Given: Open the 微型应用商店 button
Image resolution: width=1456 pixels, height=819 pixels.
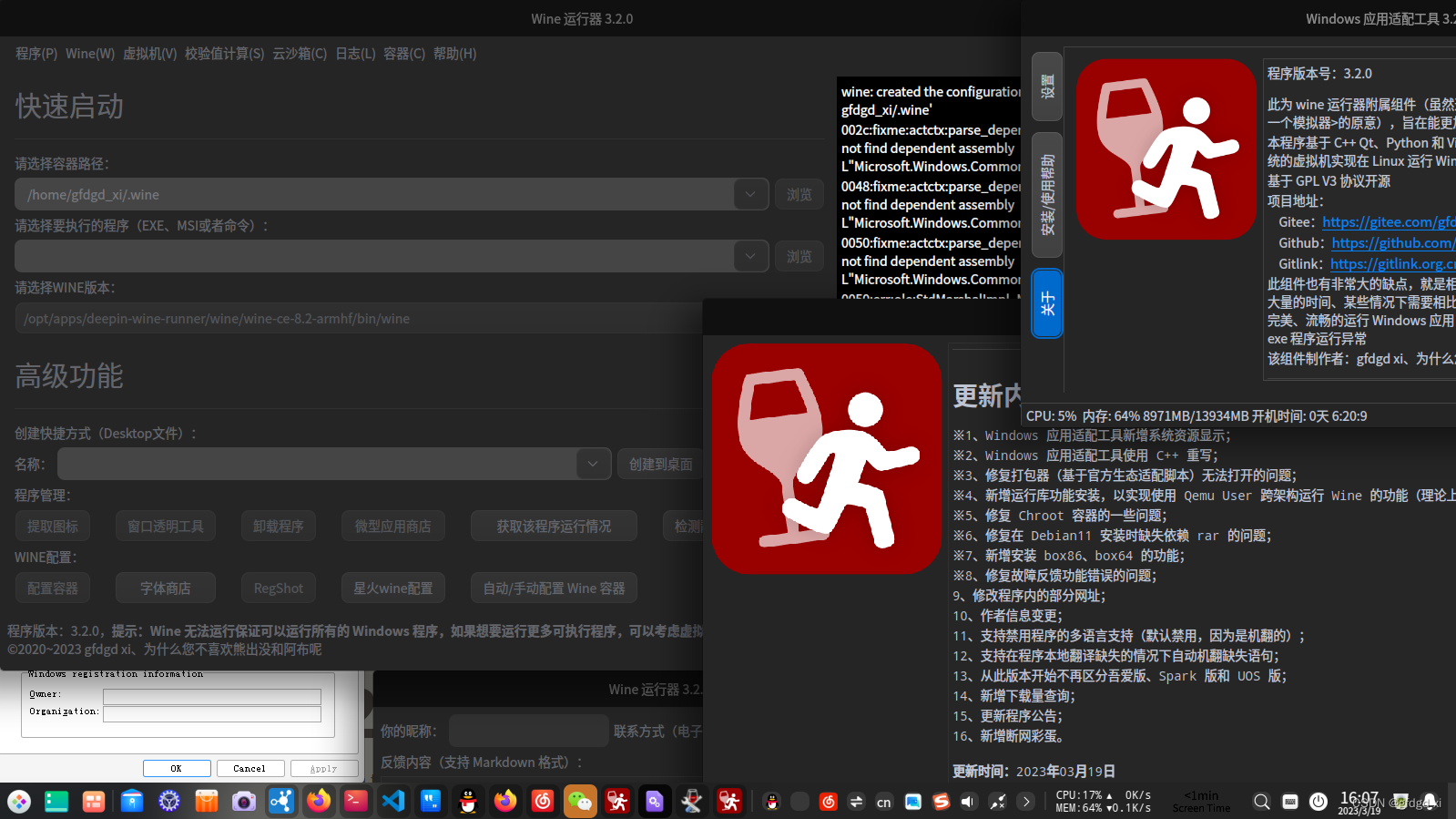Looking at the screenshot, I should pyautogui.click(x=393, y=526).
